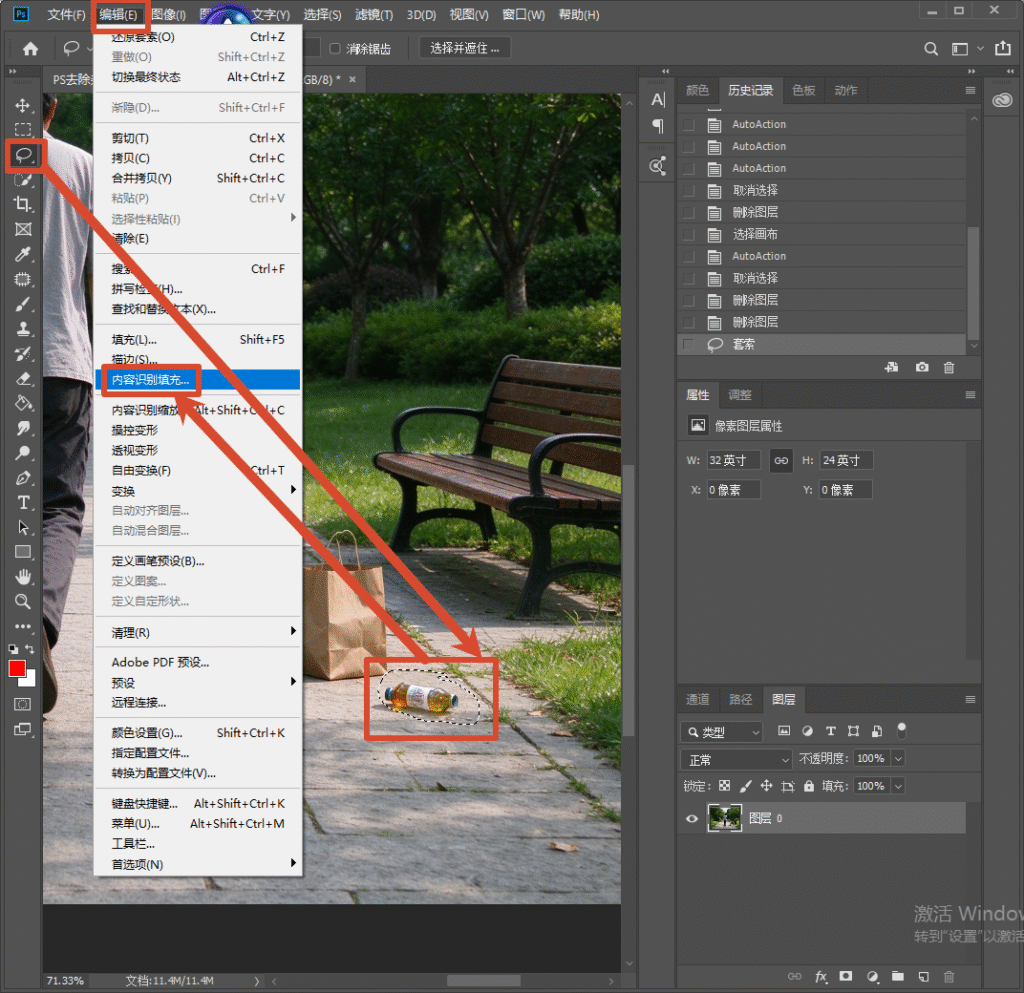
Task: Click the red foreground color swatch
Action: click(16, 668)
